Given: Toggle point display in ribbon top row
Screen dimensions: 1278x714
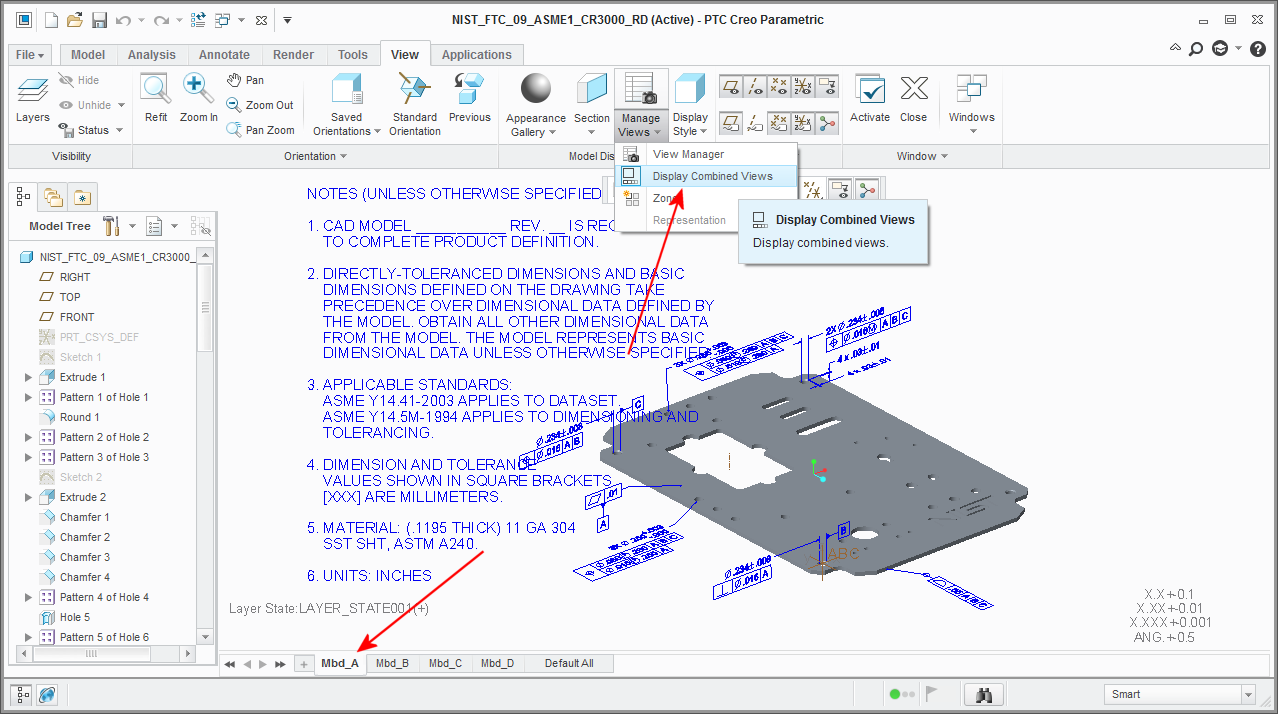Looking at the screenshot, I should coord(779,87).
